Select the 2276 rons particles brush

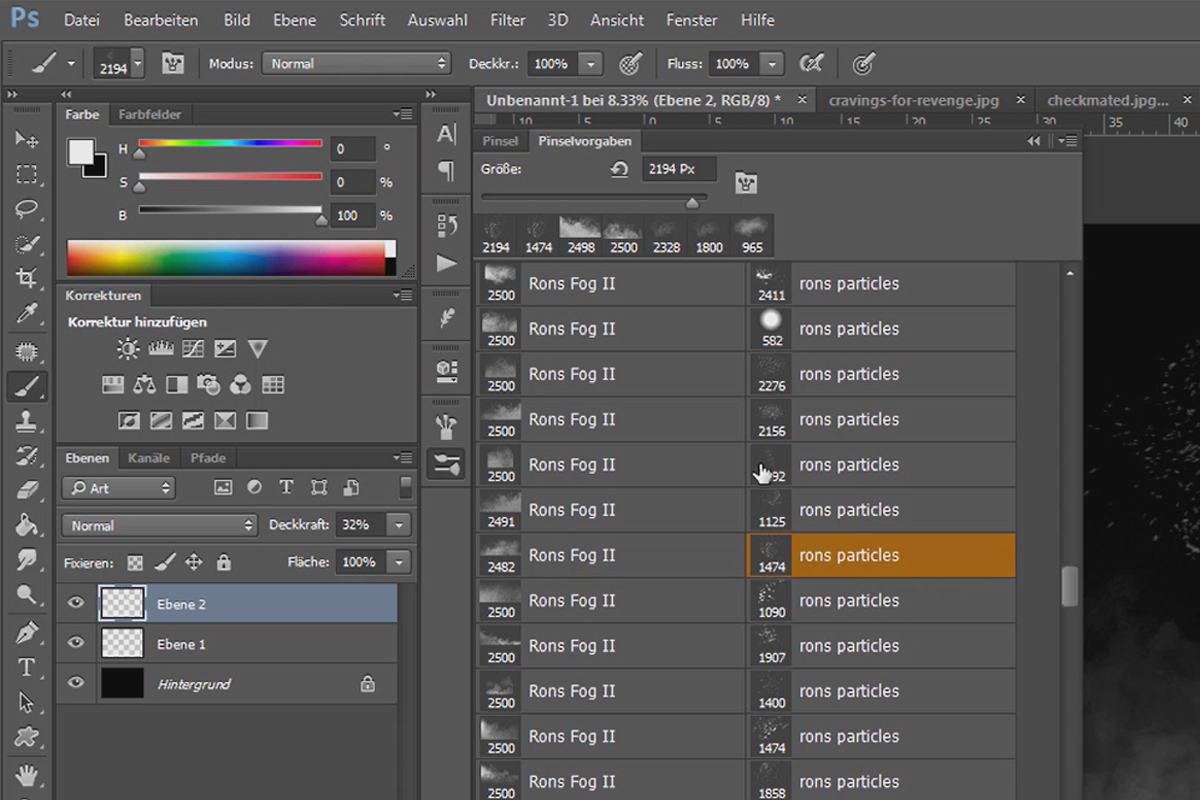(881, 374)
